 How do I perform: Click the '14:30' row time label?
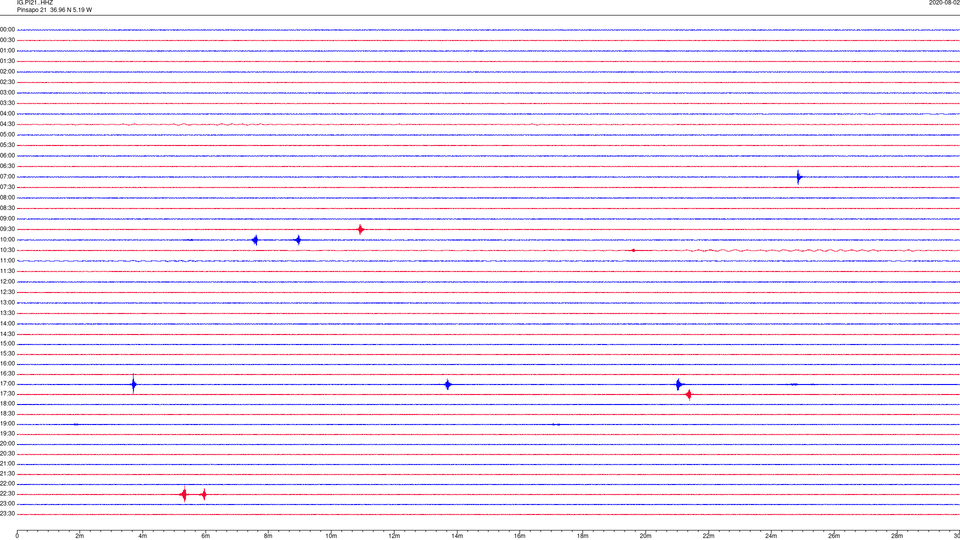point(7,334)
